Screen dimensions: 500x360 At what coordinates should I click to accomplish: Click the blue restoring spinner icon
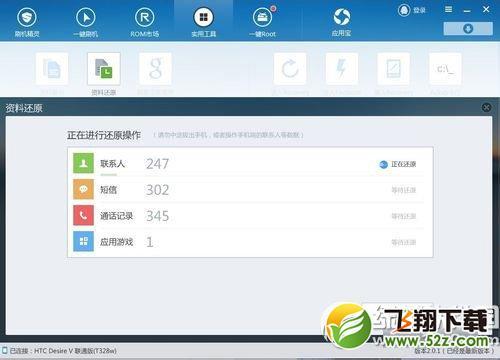point(384,164)
